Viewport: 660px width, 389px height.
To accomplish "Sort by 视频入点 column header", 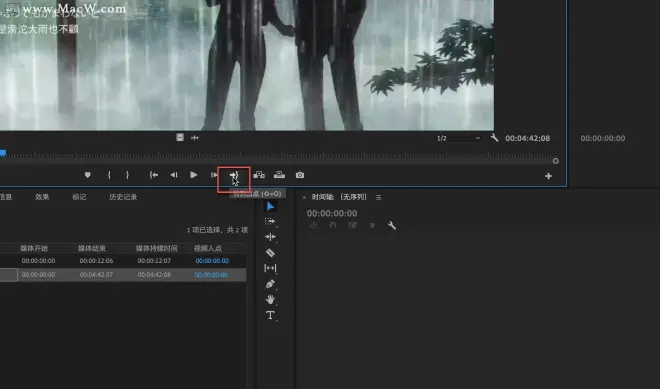I will pyautogui.click(x=208, y=248).
